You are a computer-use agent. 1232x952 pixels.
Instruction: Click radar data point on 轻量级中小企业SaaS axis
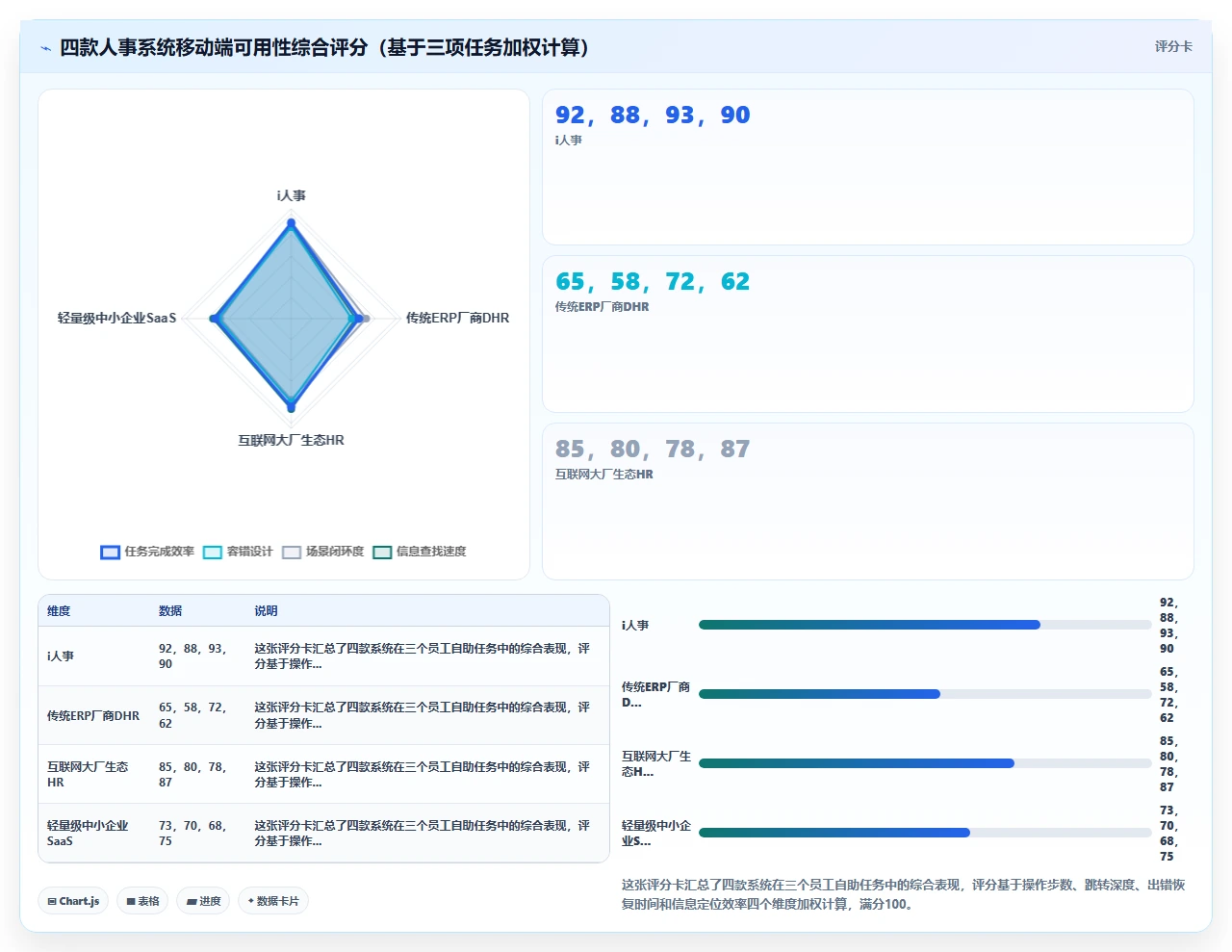(x=214, y=318)
